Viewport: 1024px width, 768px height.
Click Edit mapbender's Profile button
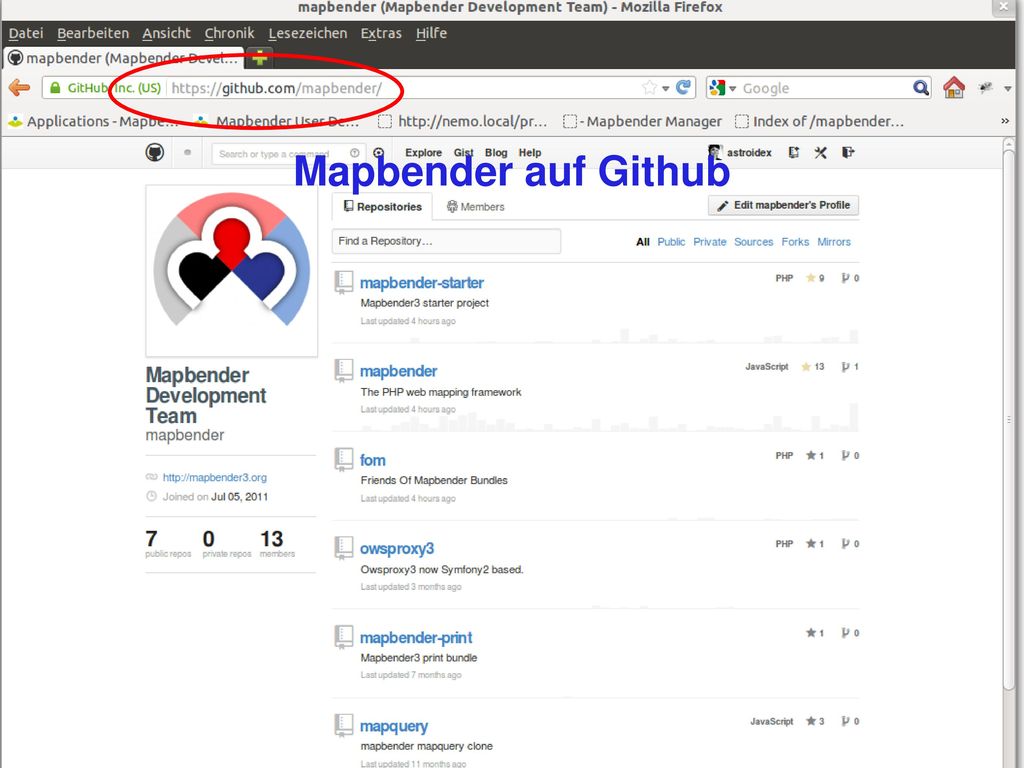[x=784, y=205]
